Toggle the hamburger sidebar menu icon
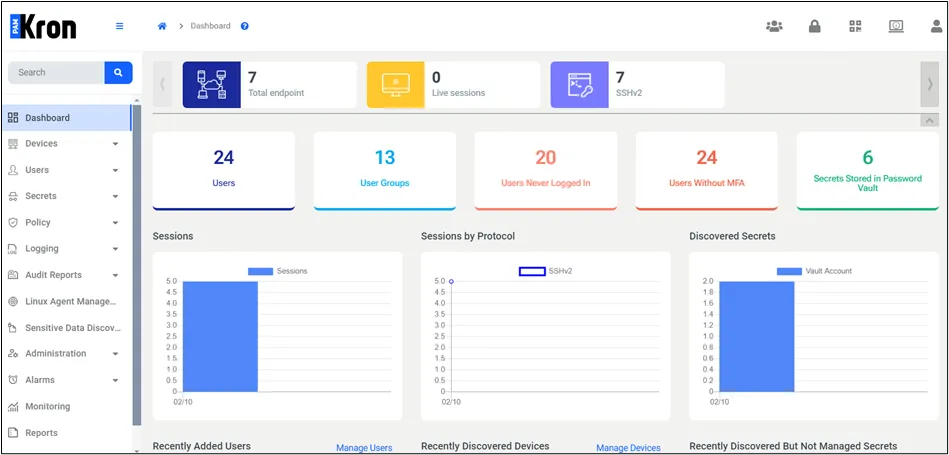Screen dimensions: 949x455 120,26
